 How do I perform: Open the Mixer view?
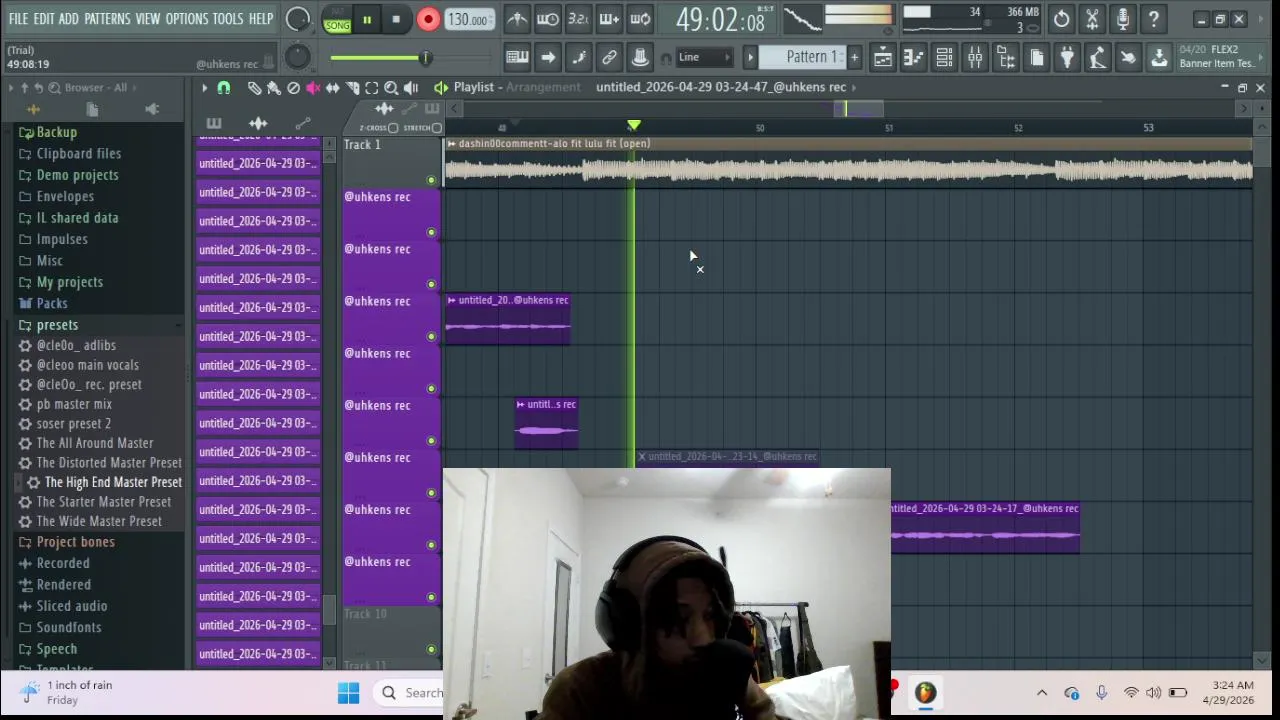click(x=975, y=58)
